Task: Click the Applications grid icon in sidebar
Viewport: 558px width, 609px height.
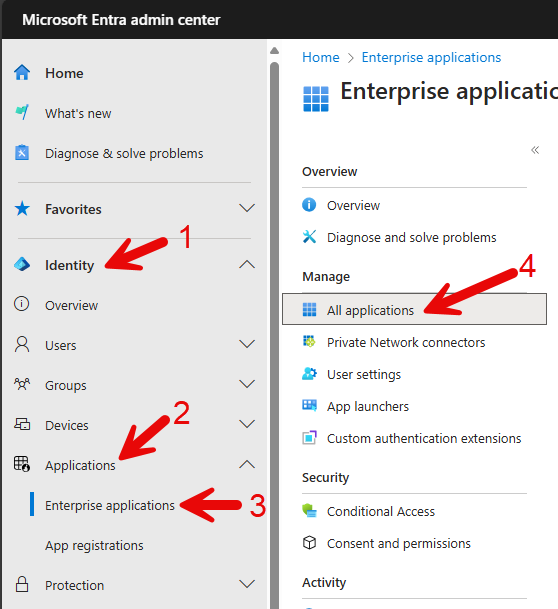Action: tap(22, 464)
